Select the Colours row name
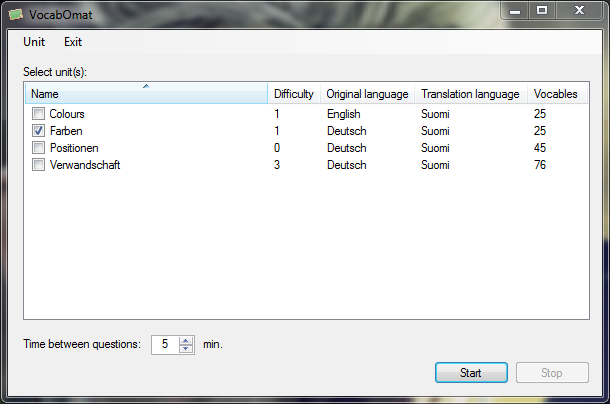Viewport: 610px width, 404px height. pyautogui.click(x=67, y=114)
